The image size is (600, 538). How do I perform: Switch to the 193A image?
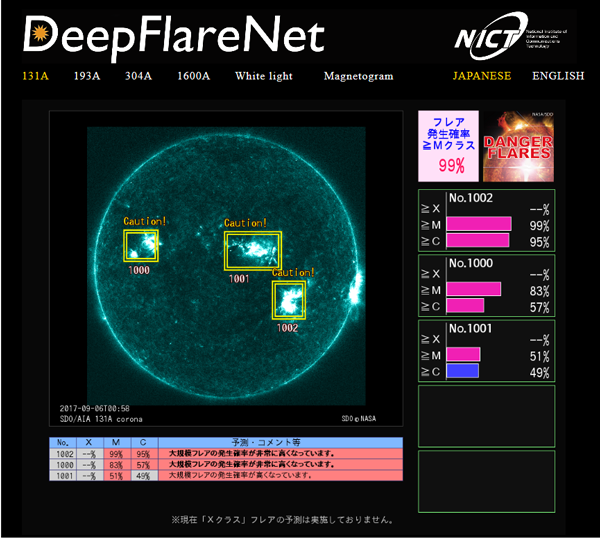coord(87,76)
